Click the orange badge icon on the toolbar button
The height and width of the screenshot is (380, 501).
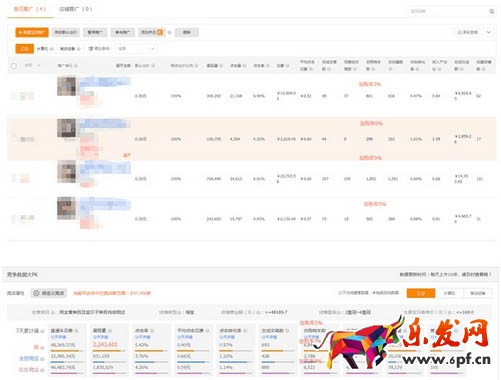pyautogui.click(x=160, y=32)
